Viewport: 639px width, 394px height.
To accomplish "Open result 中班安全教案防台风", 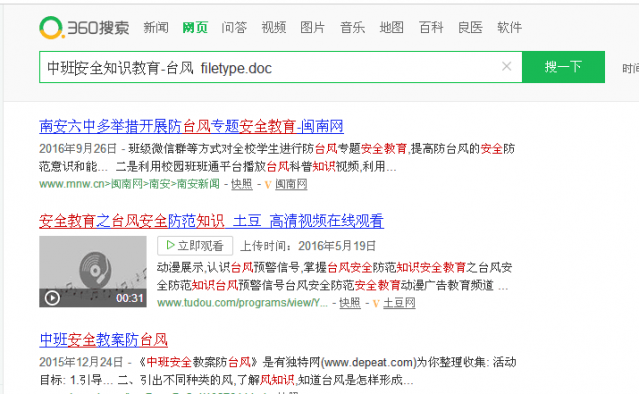I will click(x=104, y=339).
